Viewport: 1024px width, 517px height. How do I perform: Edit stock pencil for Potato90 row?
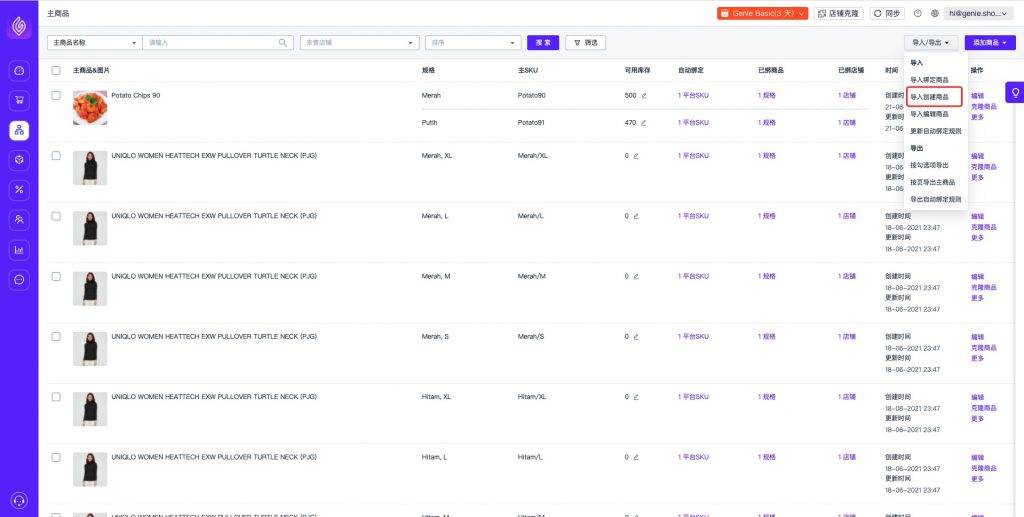coord(644,95)
